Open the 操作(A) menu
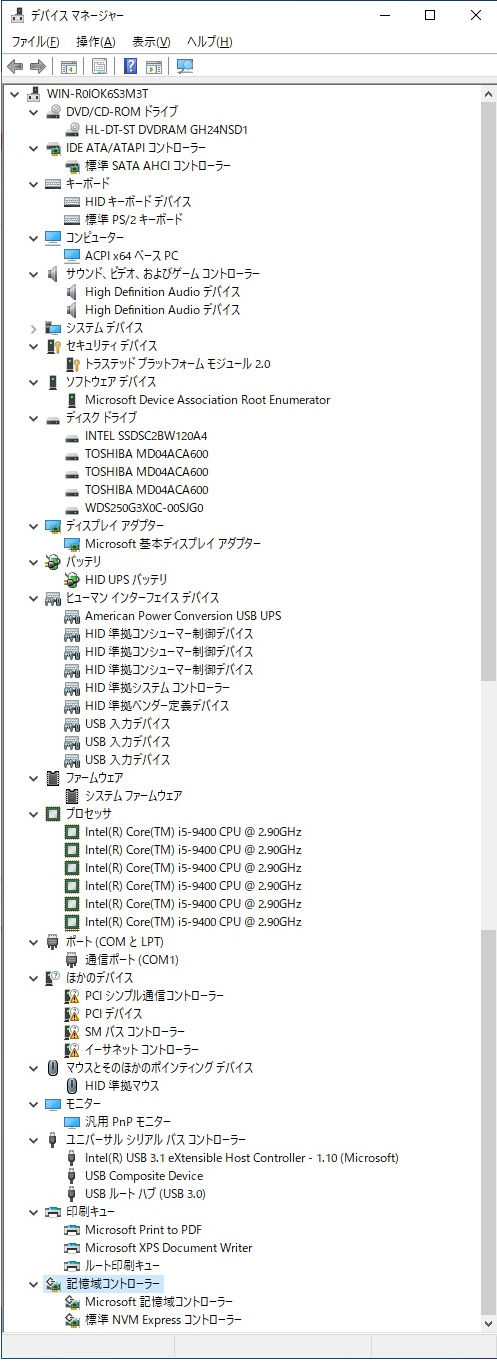 coord(95,42)
